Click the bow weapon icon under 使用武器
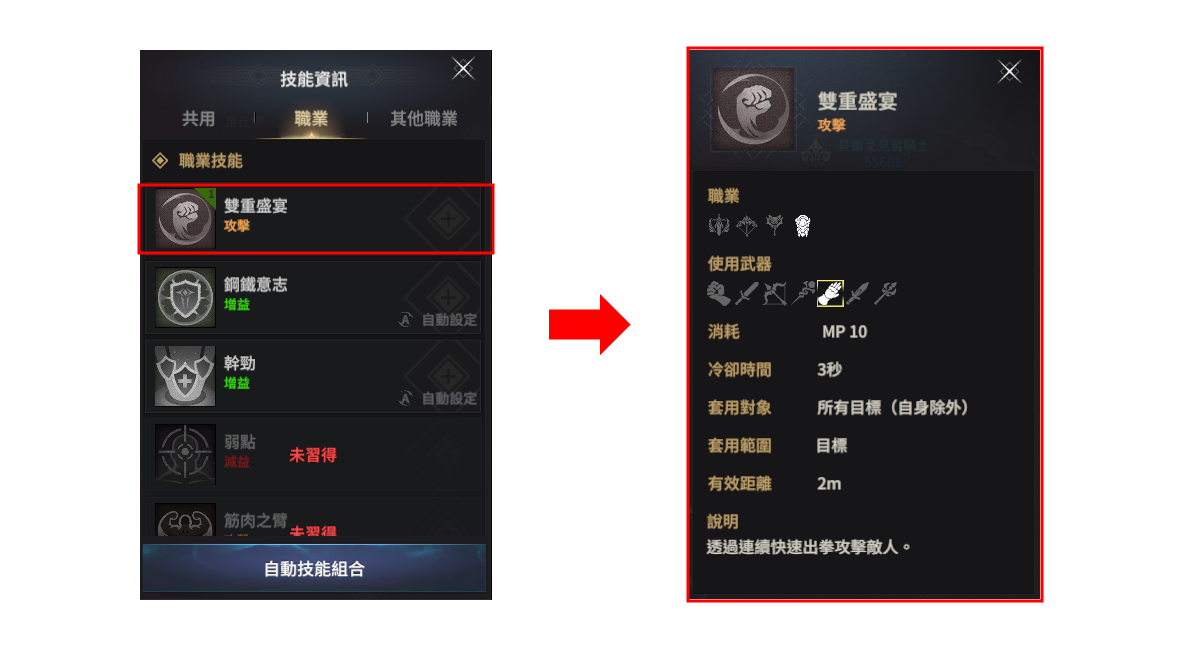The height and width of the screenshot is (650, 1180). click(774, 293)
